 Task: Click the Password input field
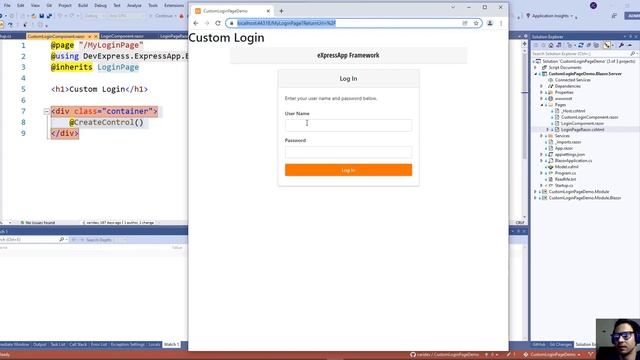coord(348,152)
